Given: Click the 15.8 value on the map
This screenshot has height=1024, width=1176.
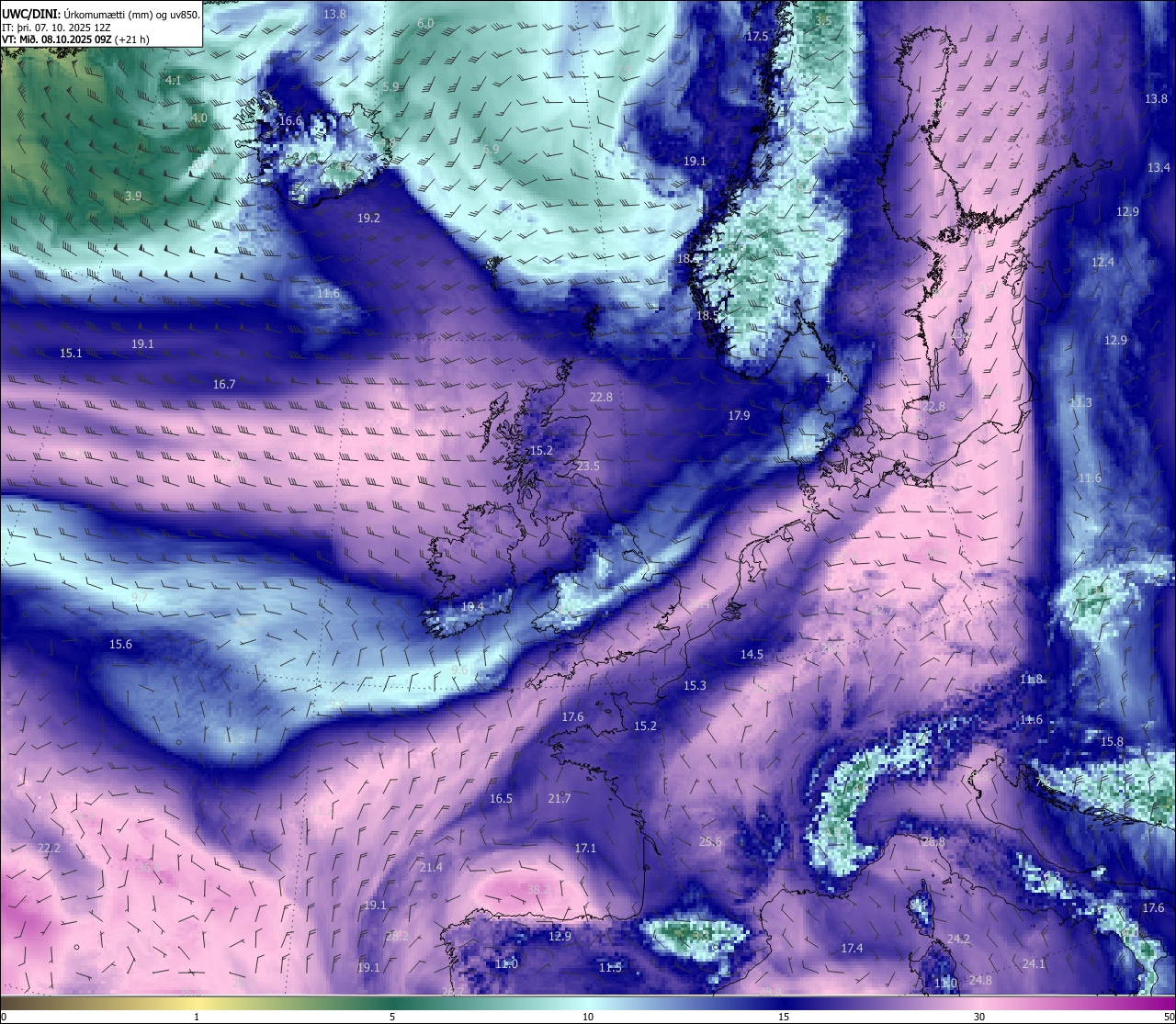Looking at the screenshot, I should pos(1112,741).
